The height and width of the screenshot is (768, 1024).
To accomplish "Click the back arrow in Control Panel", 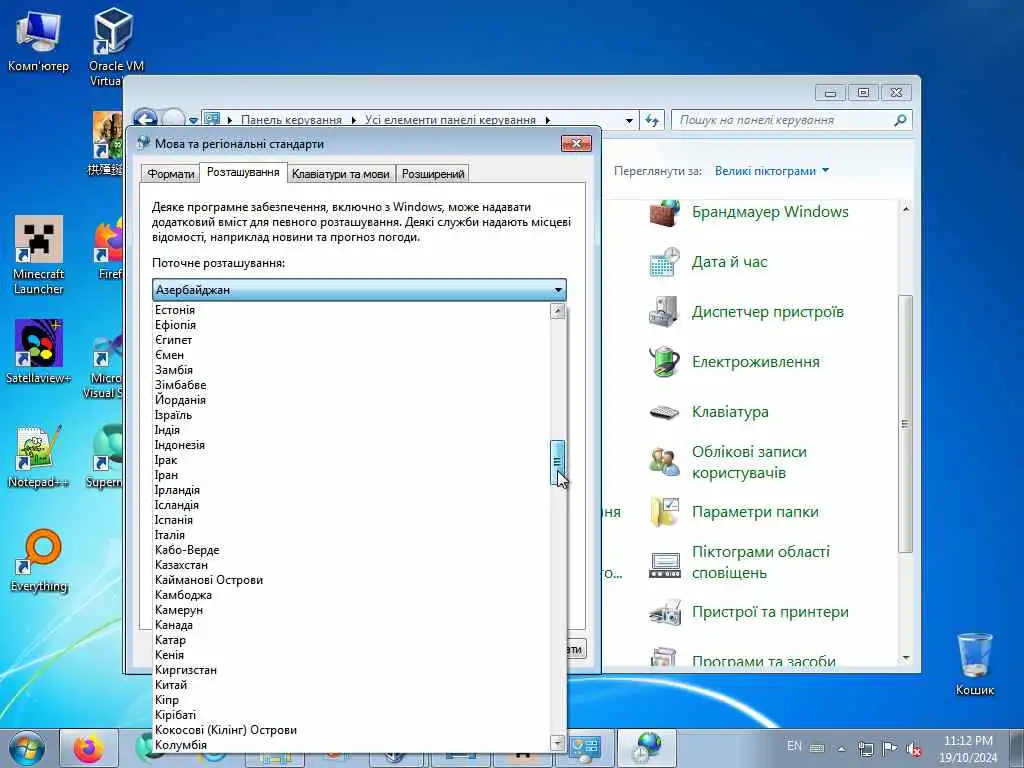I will click(x=145, y=120).
